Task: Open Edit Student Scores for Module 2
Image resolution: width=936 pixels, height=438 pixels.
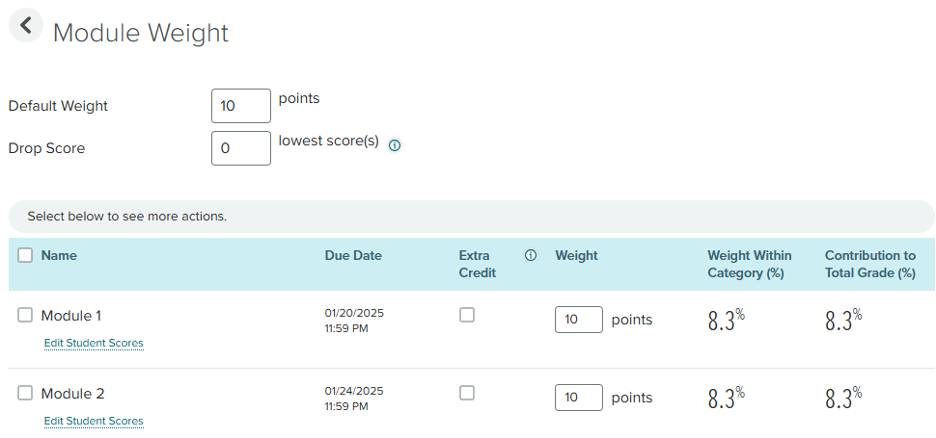Action: coord(94,421)
